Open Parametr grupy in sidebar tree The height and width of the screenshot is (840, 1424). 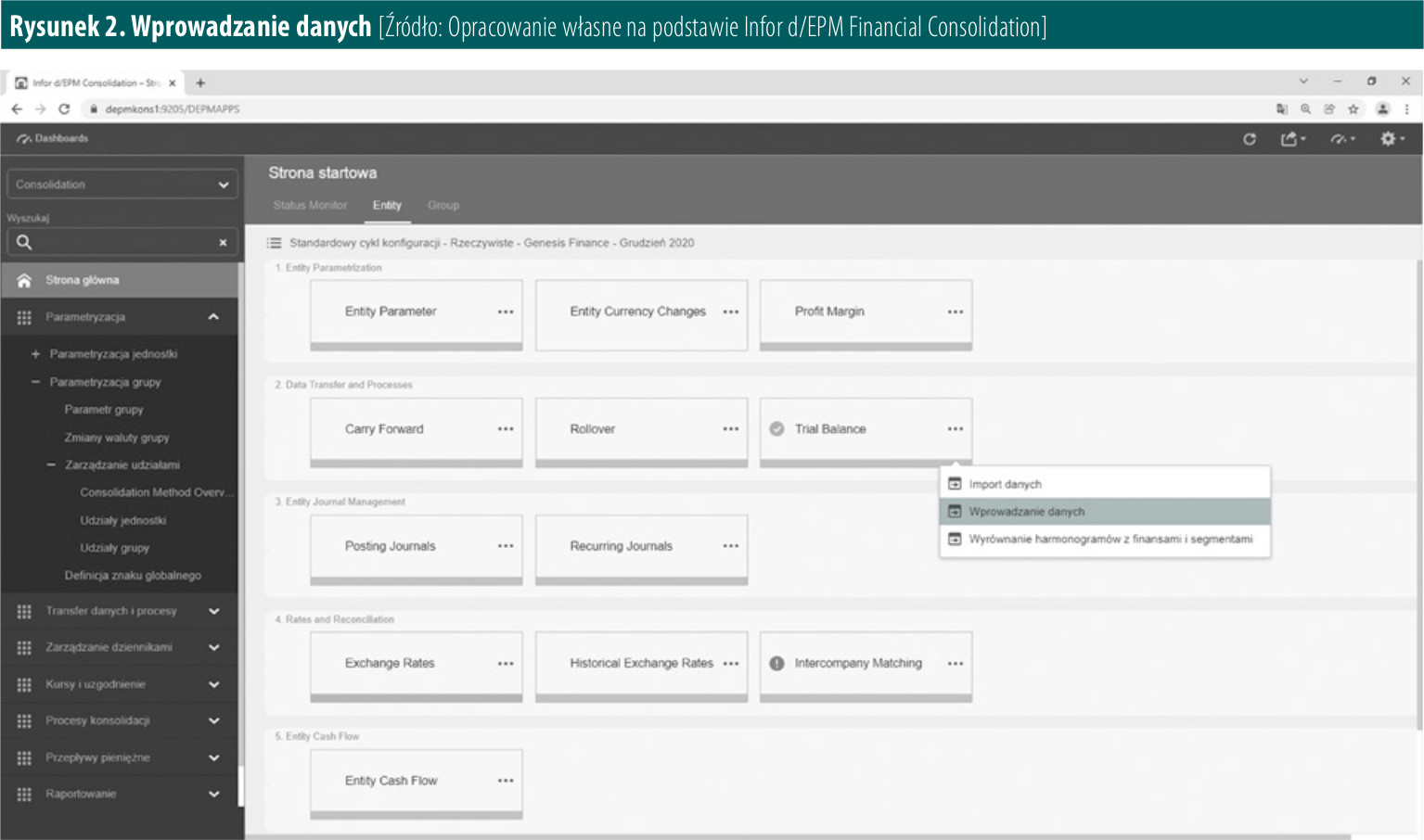[x=104, y=410]
